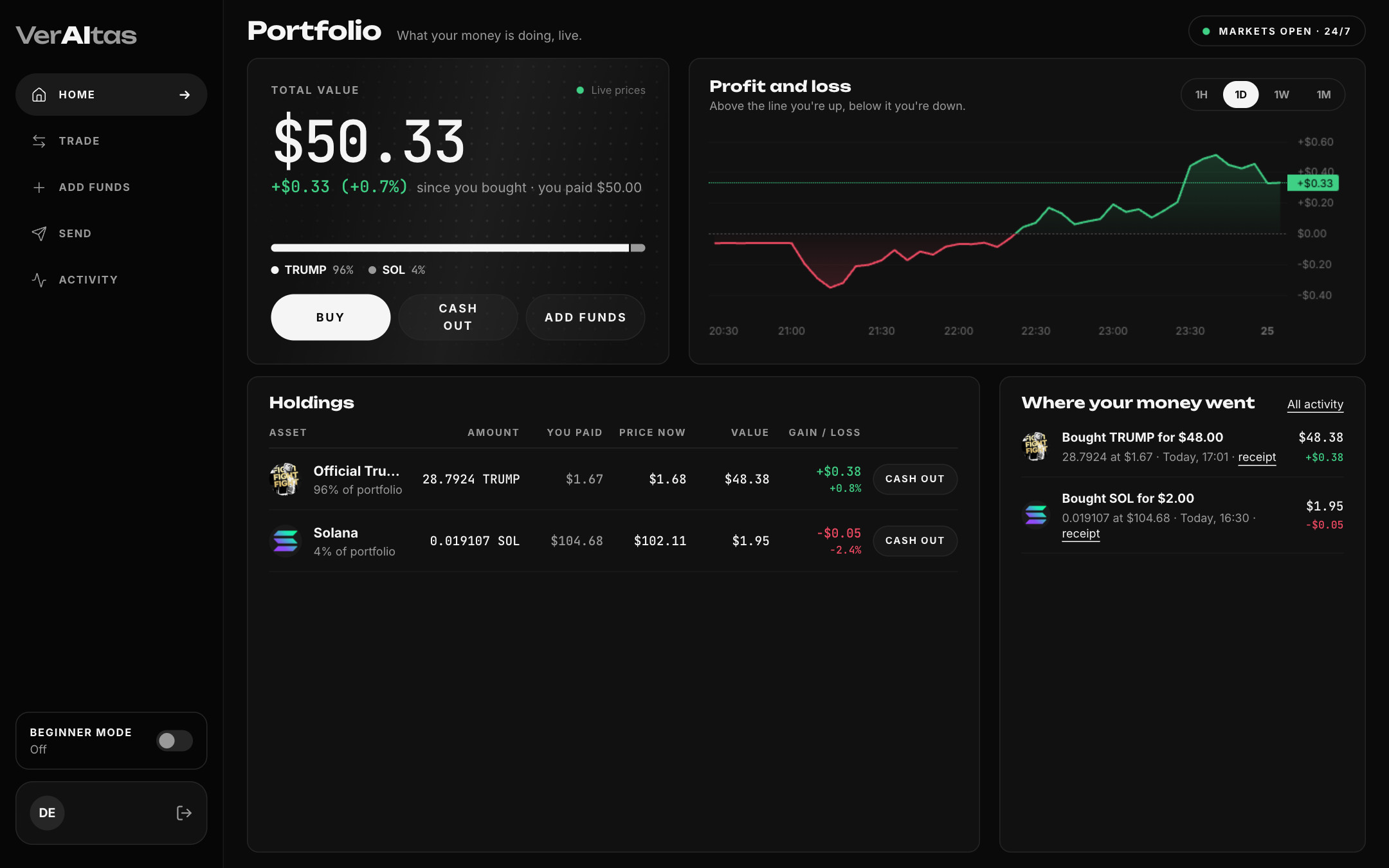
Task: Click the TRUMP 96% legend entry
Action: point(313,270)
